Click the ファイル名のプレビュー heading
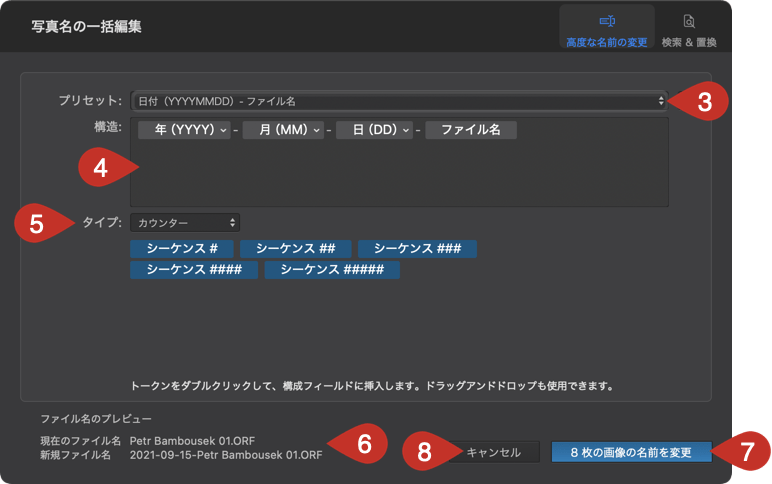This screenshot has height=484, width=772. click(96, 419)
